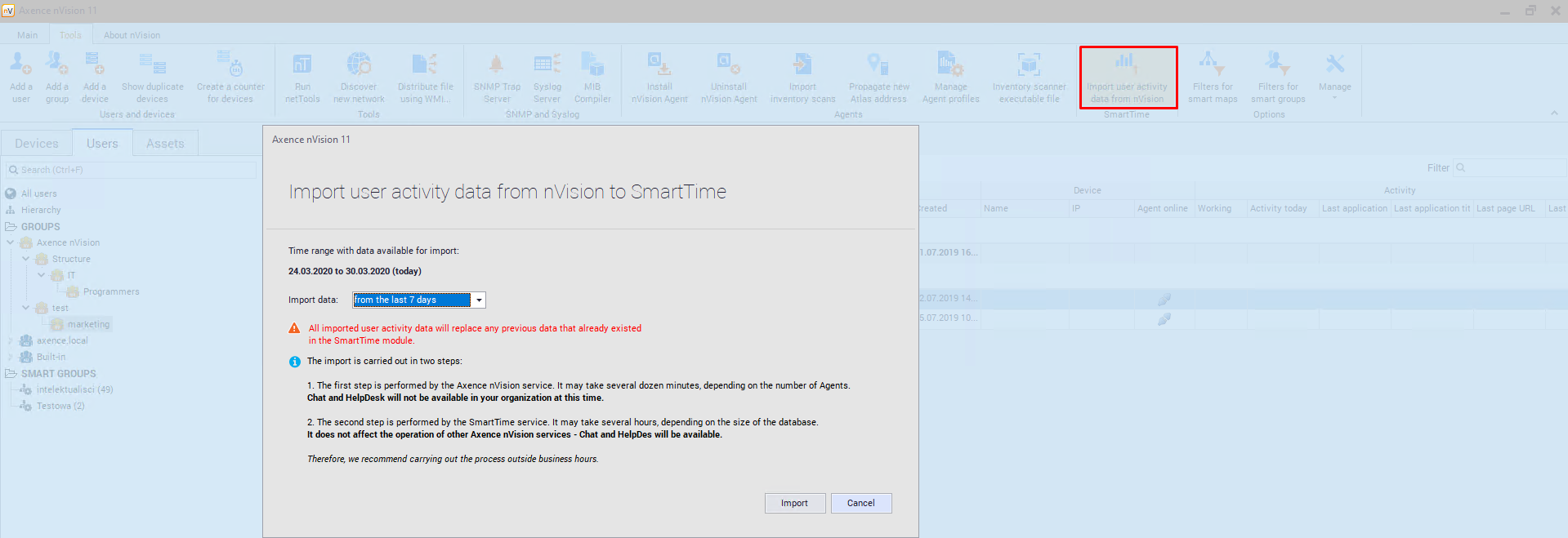Collapse the Structure tree node

(25, 259)
